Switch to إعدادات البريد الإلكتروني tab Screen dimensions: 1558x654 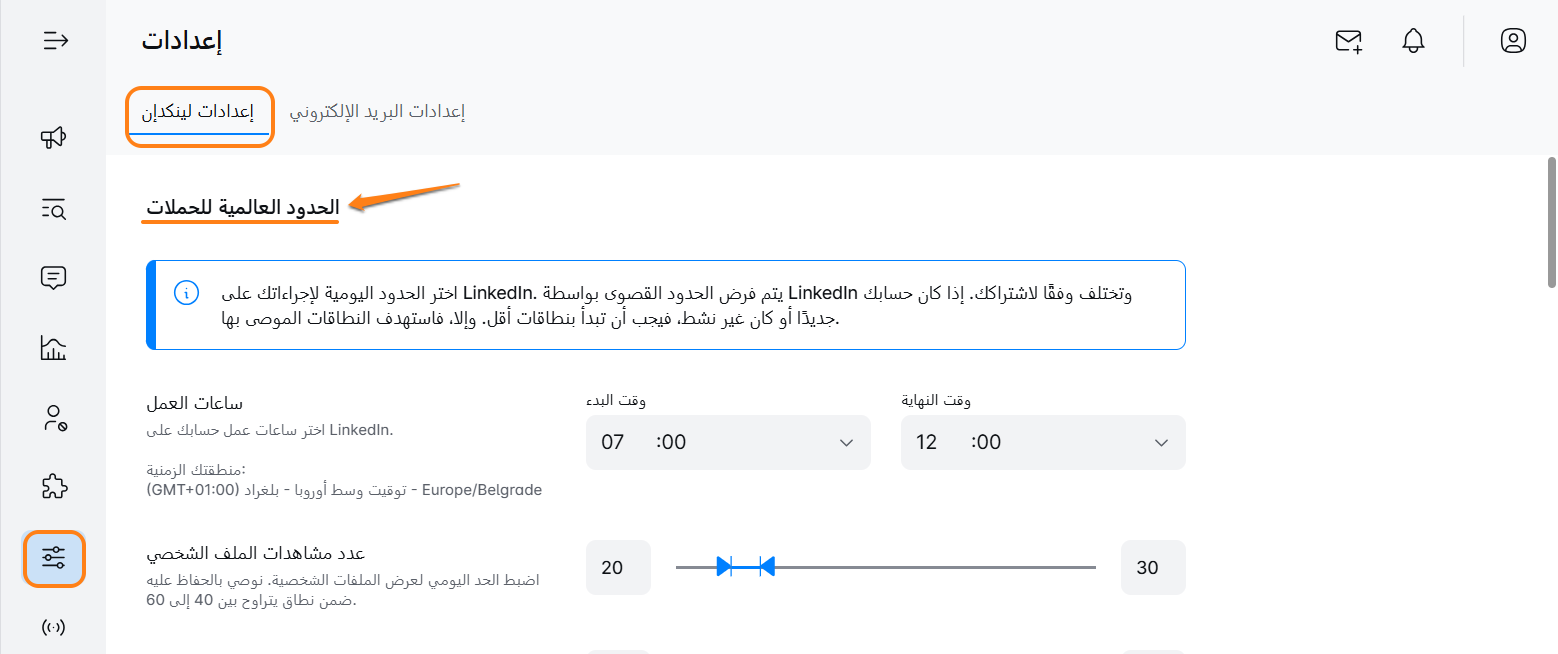[378, 111]
